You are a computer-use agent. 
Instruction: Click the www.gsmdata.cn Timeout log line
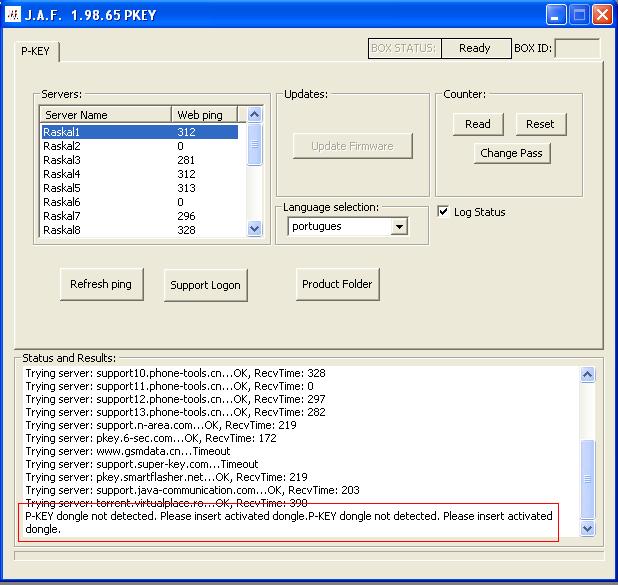[128, 451]
